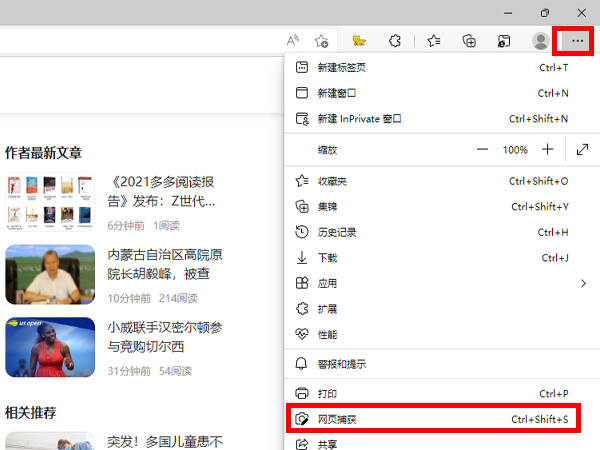Screen dimensions: 600x450
Task: Open 新建 InPrivate 窗口 menu entry
Action: click(442, 119)
